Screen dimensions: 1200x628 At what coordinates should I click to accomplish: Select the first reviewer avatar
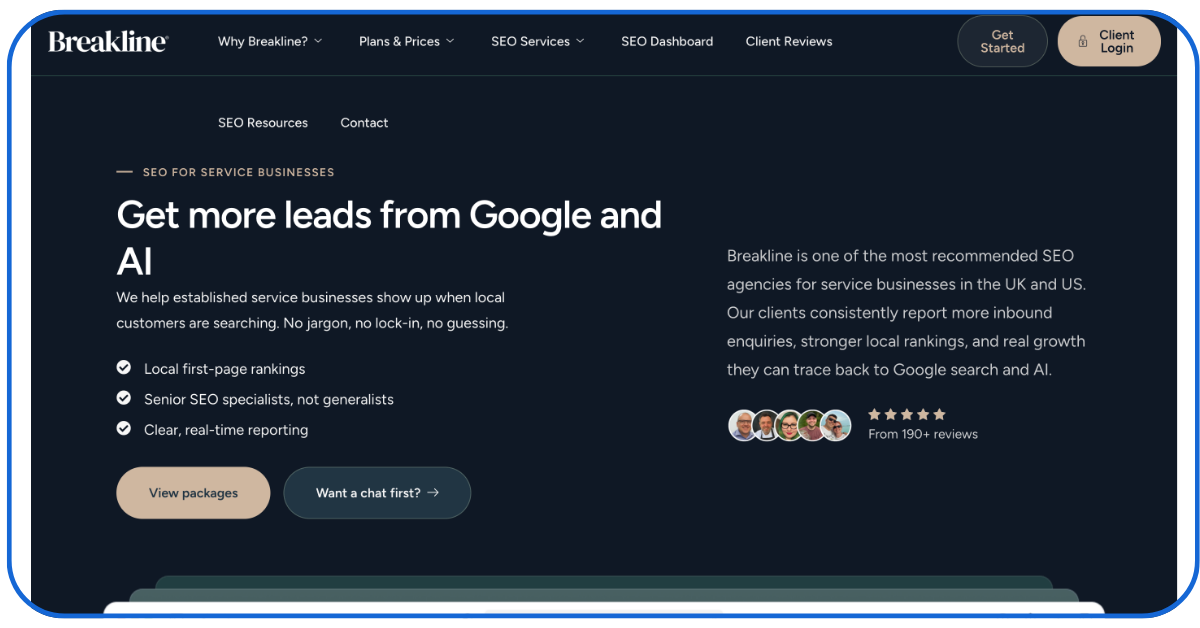743,425
